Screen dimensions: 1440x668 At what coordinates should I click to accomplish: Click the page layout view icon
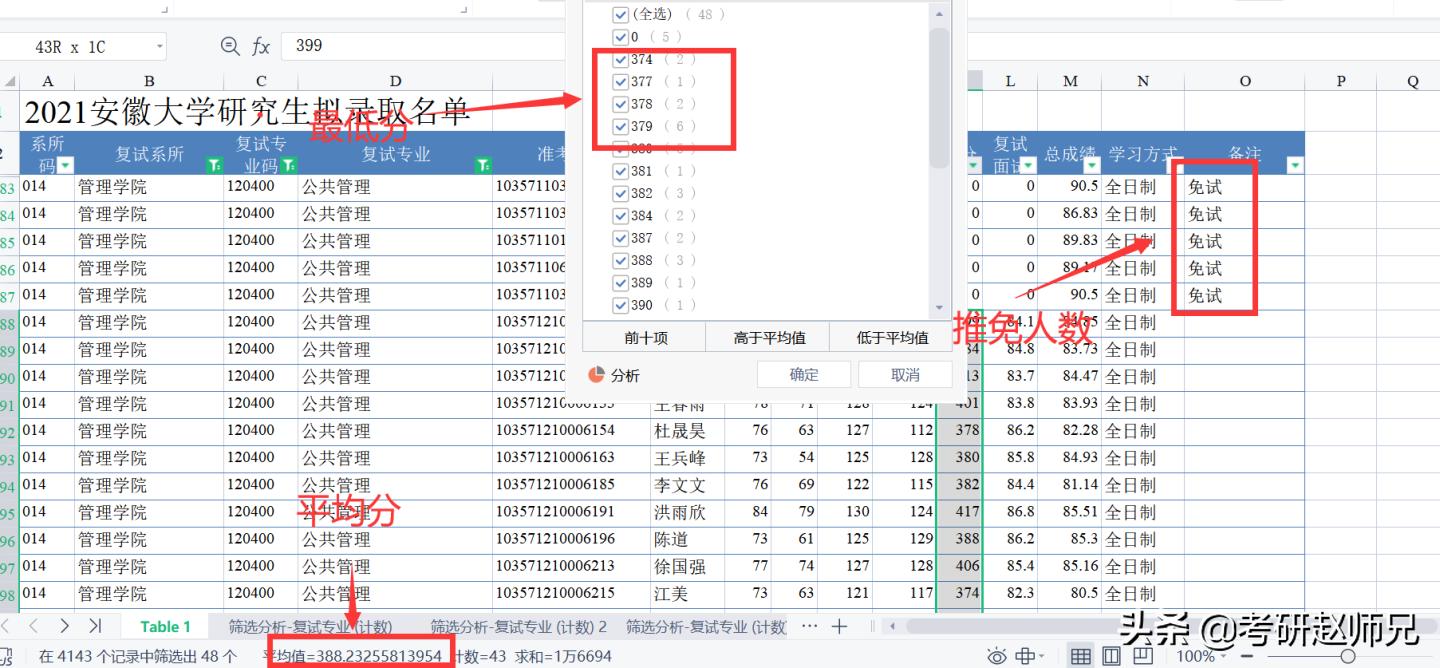(x=1111, y=655)
